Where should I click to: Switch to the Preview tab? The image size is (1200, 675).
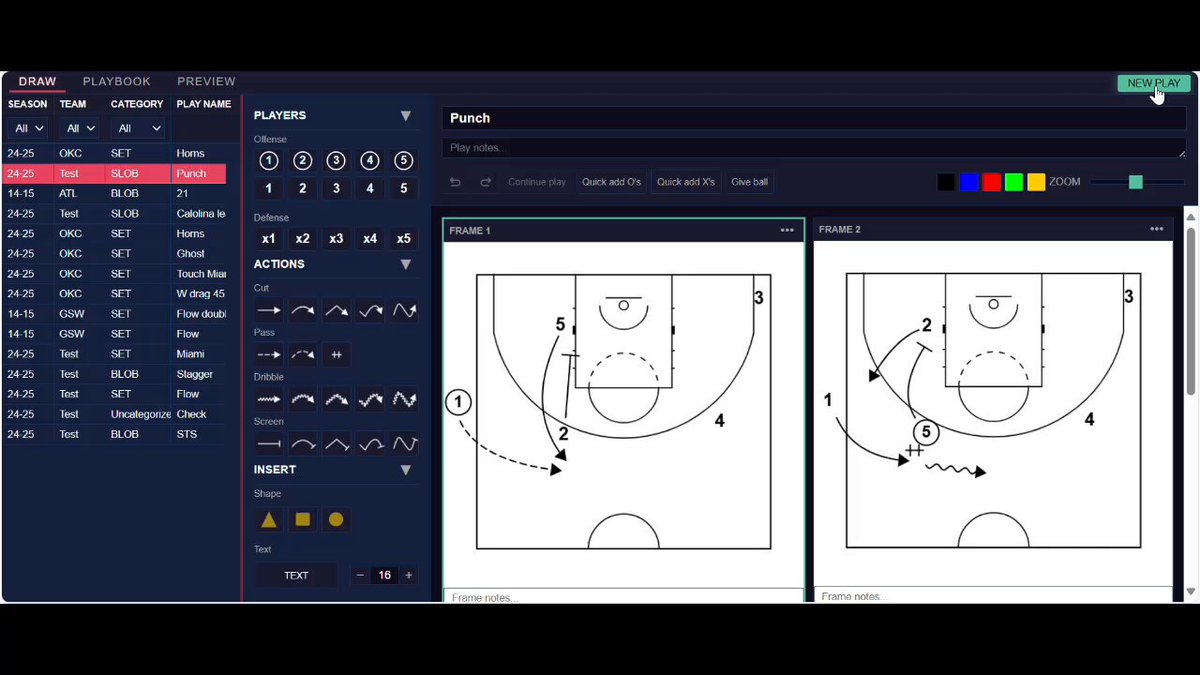coord(206,81)
